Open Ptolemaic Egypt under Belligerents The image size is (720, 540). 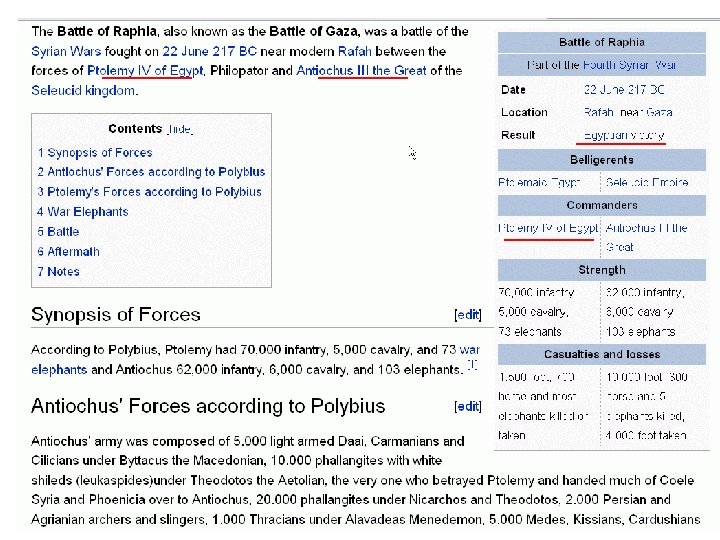click(x=540, y=183)
